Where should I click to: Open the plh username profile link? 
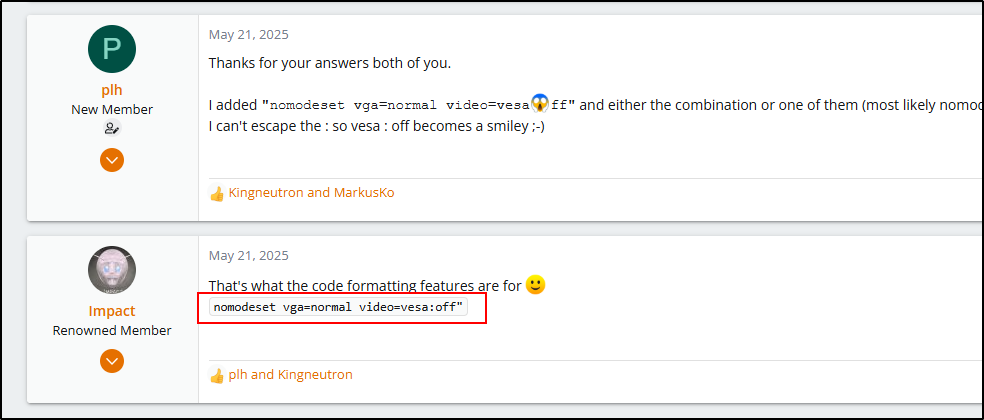(112, 90)
